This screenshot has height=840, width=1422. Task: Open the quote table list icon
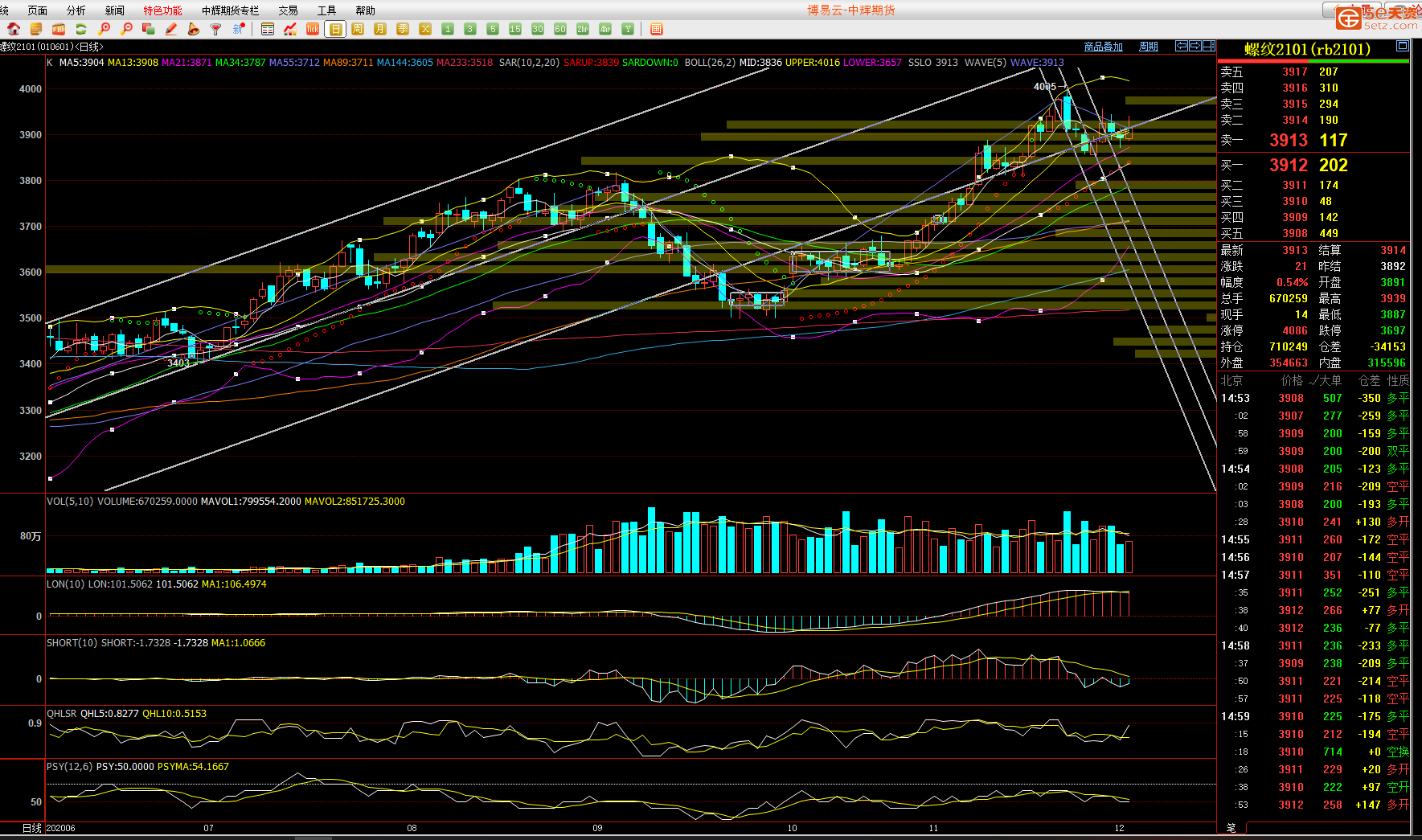tap(268, 29)
